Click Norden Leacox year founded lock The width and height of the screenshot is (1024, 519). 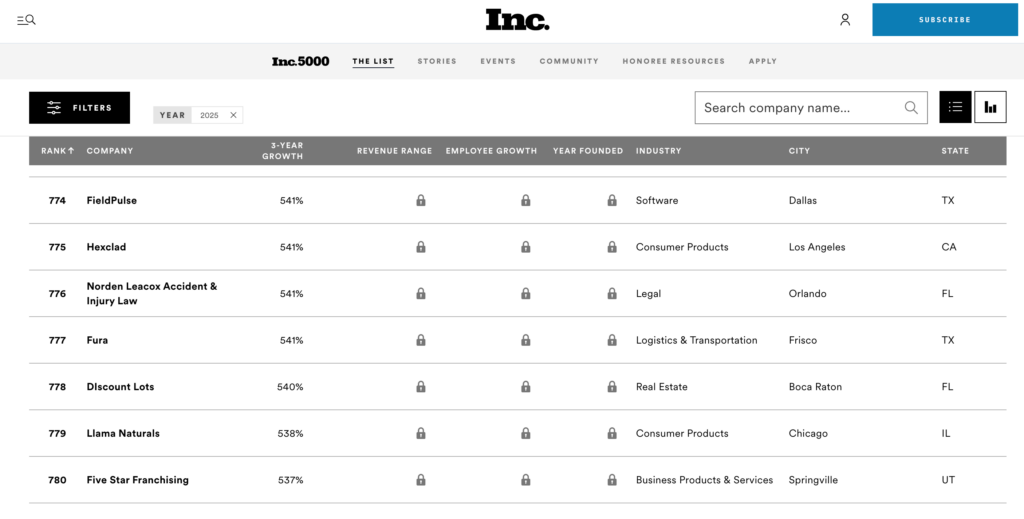(612, 294)
